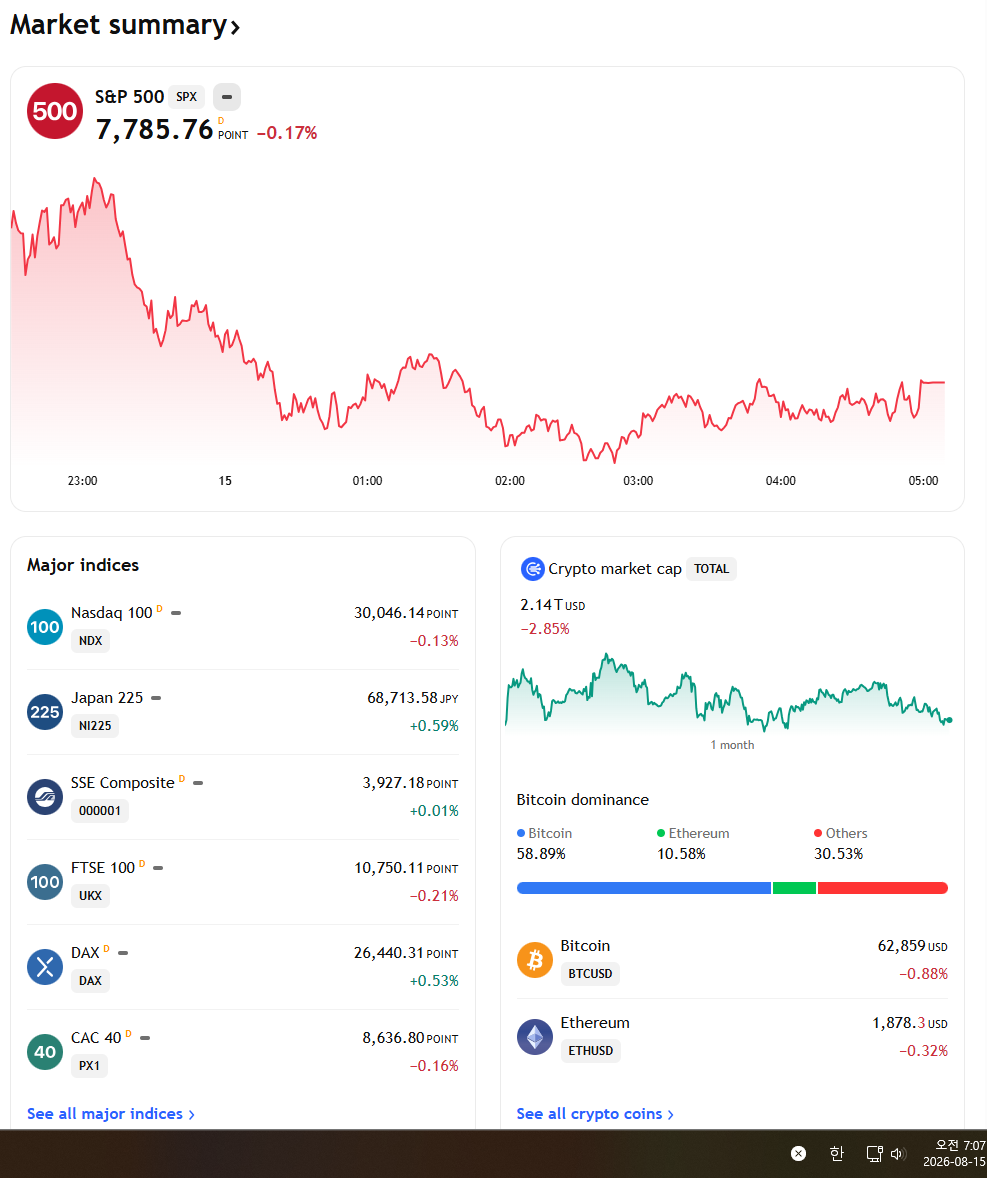Click the 000001 ticker tag
The height and width of the screenshot is (1178, 987).
coord(100,811)
